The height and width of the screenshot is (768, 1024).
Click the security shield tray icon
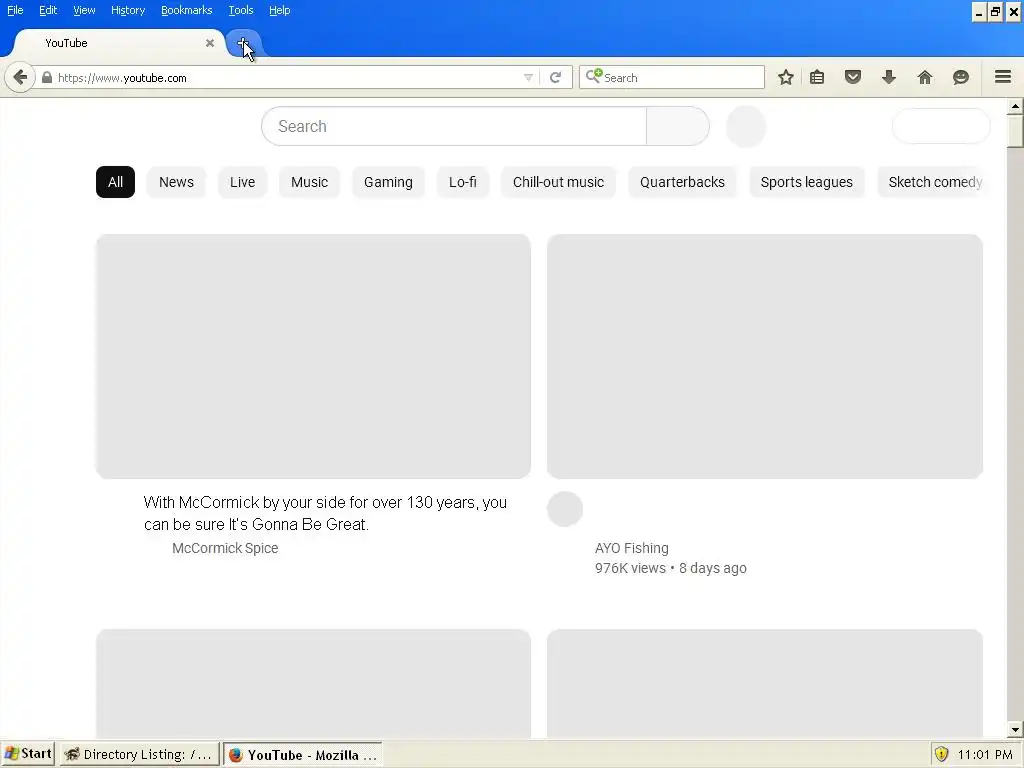(x=941, y=754)
